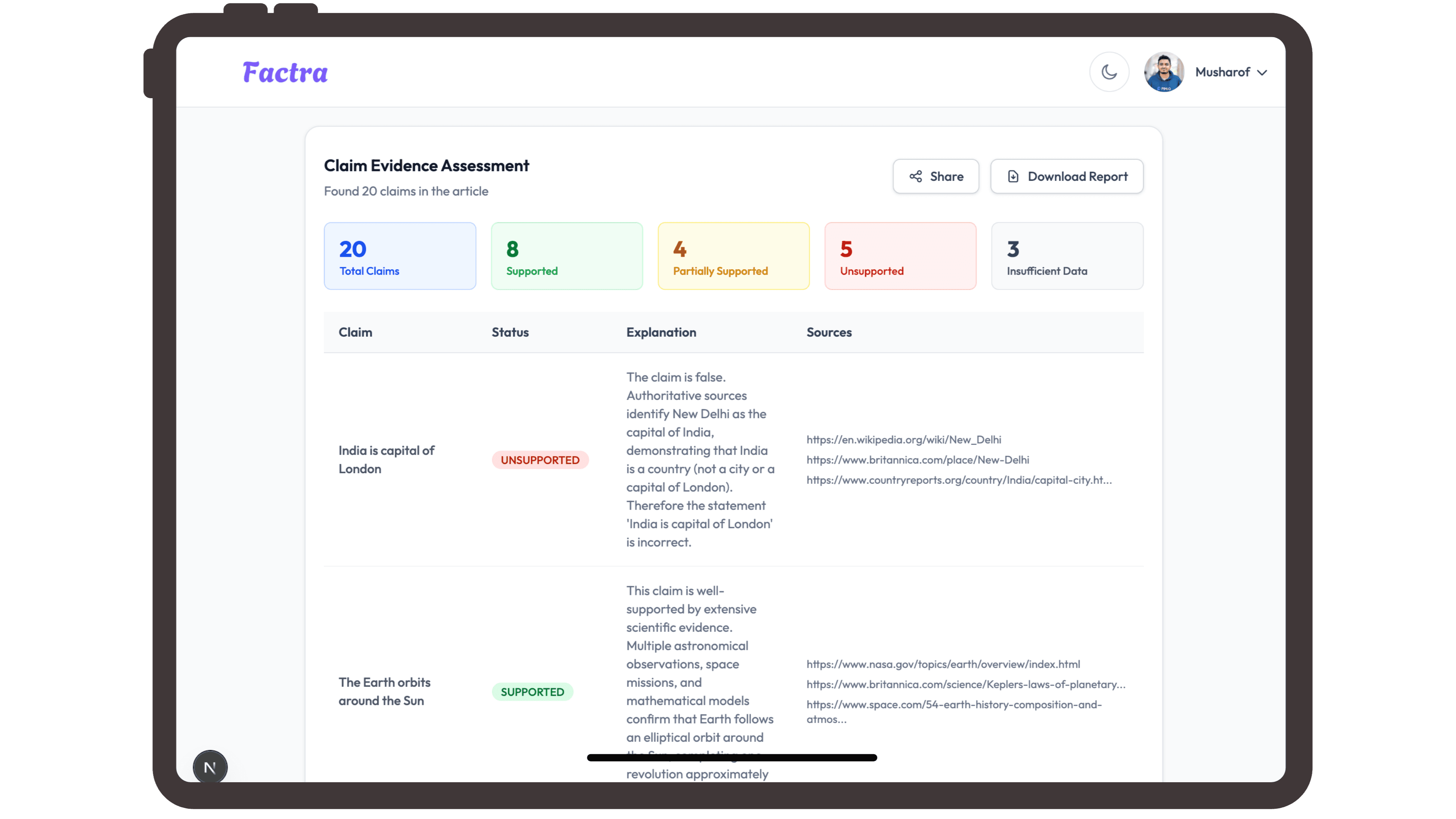The width and height of the screenshot is (1456, 819).
Task: Click the Factra logo
Action: (285, 72)
